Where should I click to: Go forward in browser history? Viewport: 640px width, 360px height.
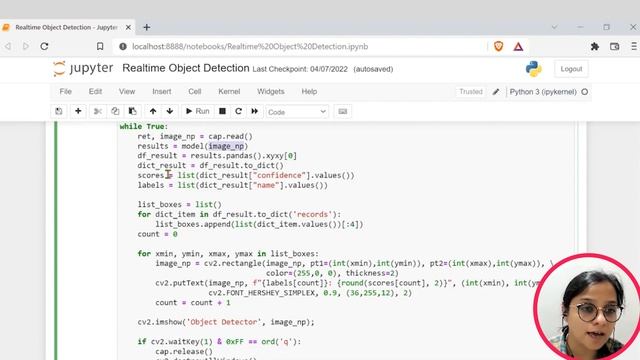pyautogui.click(x=26, y=47)
